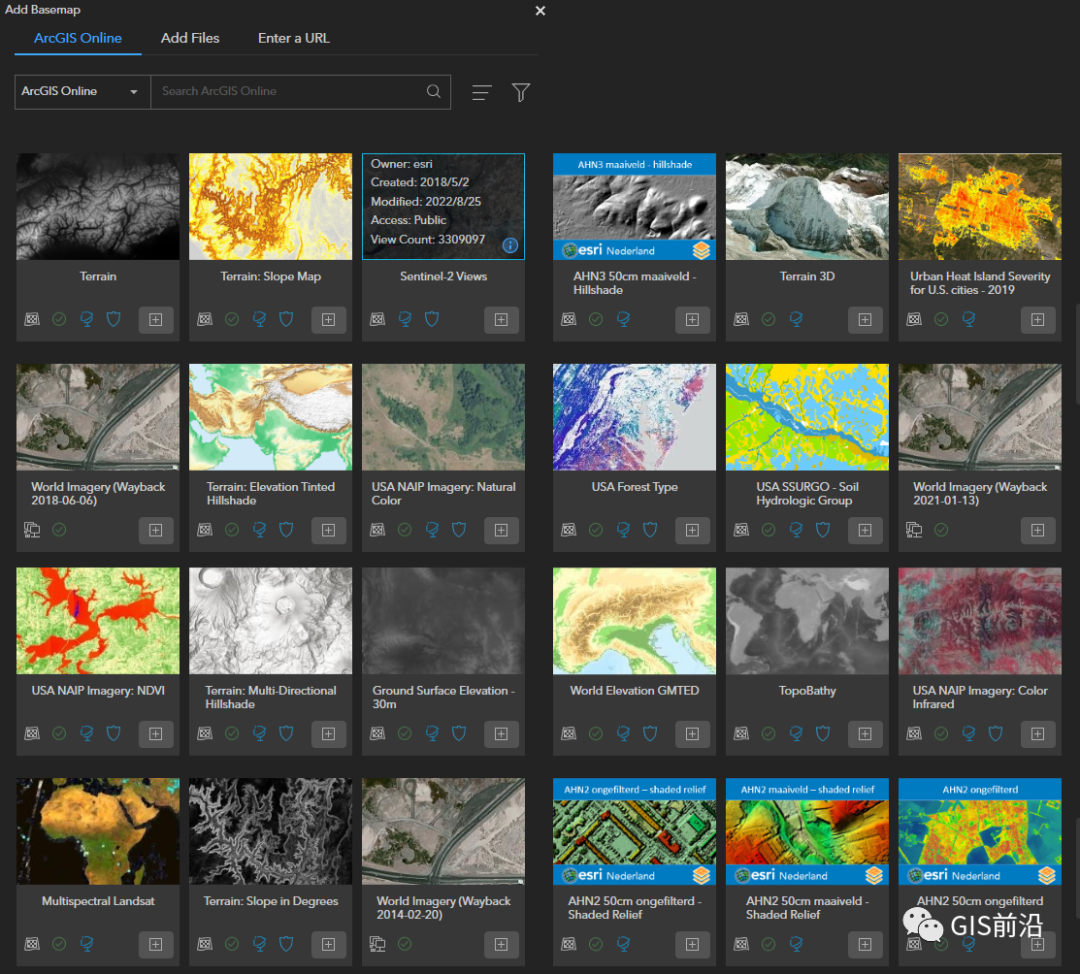Click the globe icon under AHN2 50cm maaiveld - Shaded Relief

[x=796, y=944]
